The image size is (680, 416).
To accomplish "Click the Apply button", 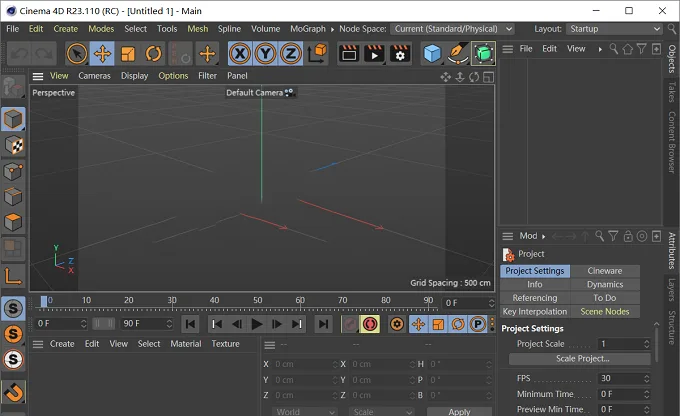I will (459, 411).
